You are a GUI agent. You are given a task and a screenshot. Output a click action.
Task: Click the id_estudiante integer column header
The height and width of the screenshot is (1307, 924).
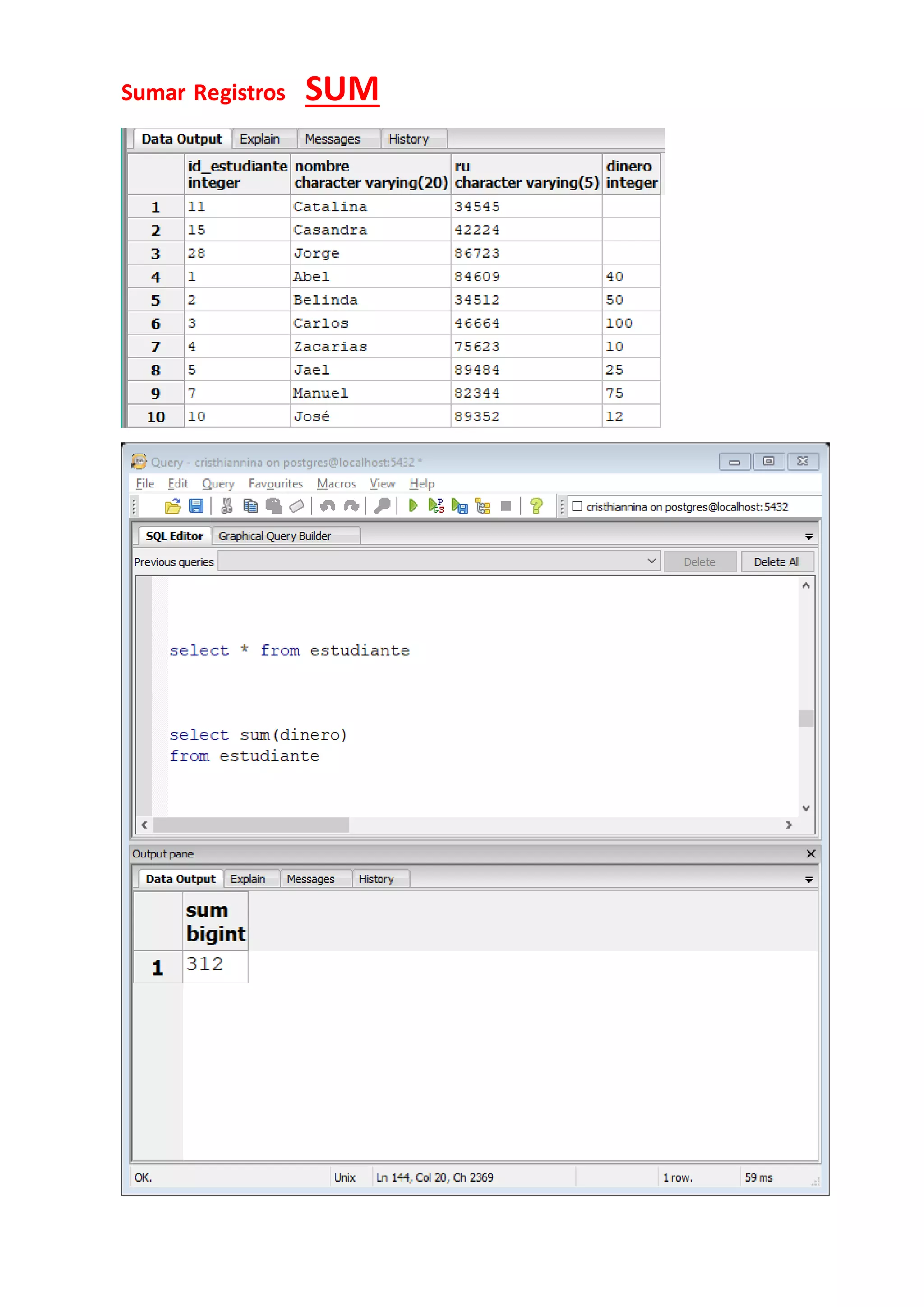pos(237,174)
